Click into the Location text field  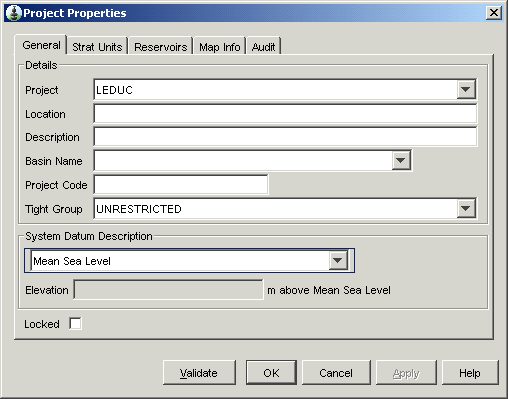click(285, 114)
